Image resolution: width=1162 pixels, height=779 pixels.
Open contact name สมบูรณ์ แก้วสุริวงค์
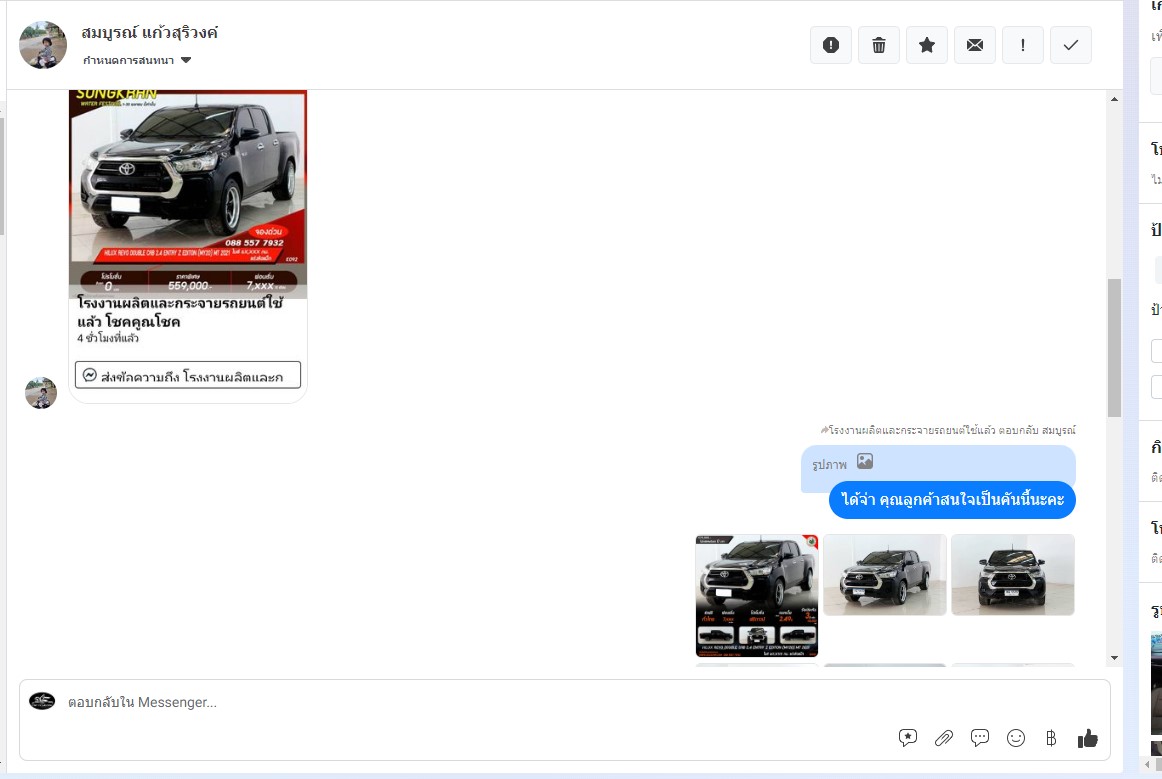point(150,33)
